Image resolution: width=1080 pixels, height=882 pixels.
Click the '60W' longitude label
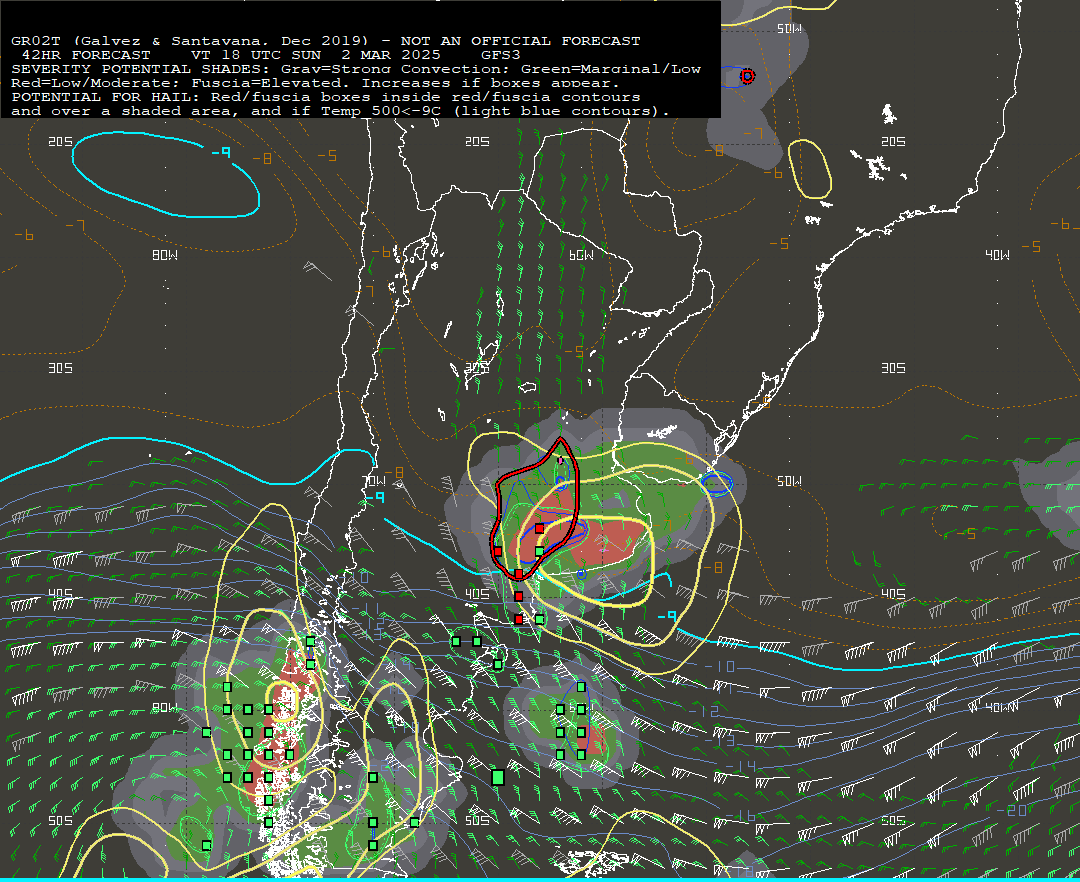(581, 255)
